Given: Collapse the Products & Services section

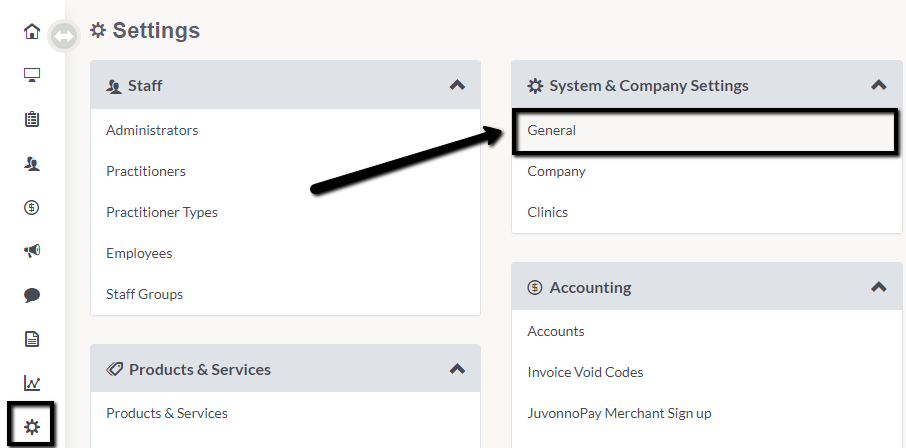Looking at the screenshot, I should tap(457, 369).
